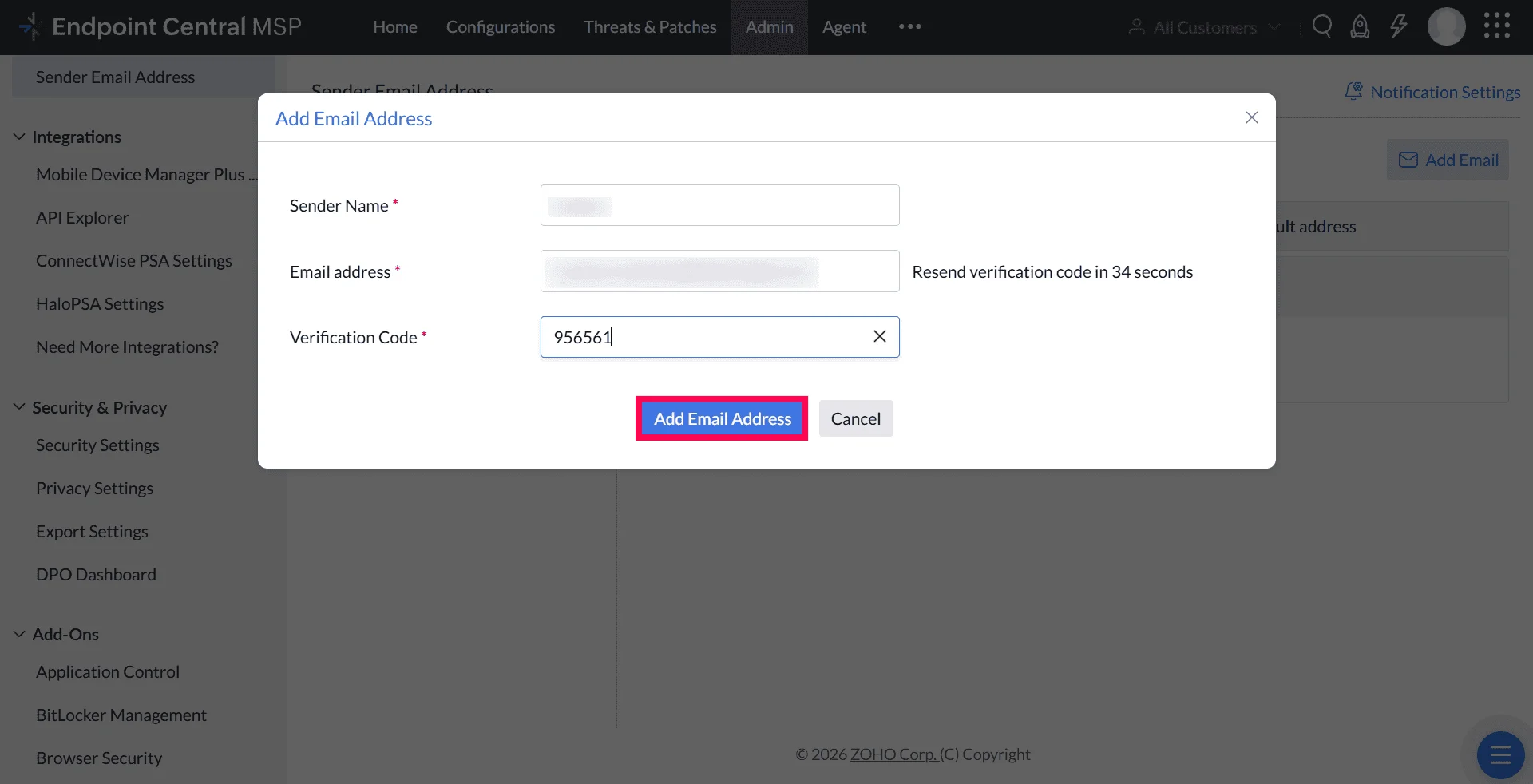
Task: Cancel the Add Email Address dialog
Action: [856, 418]
